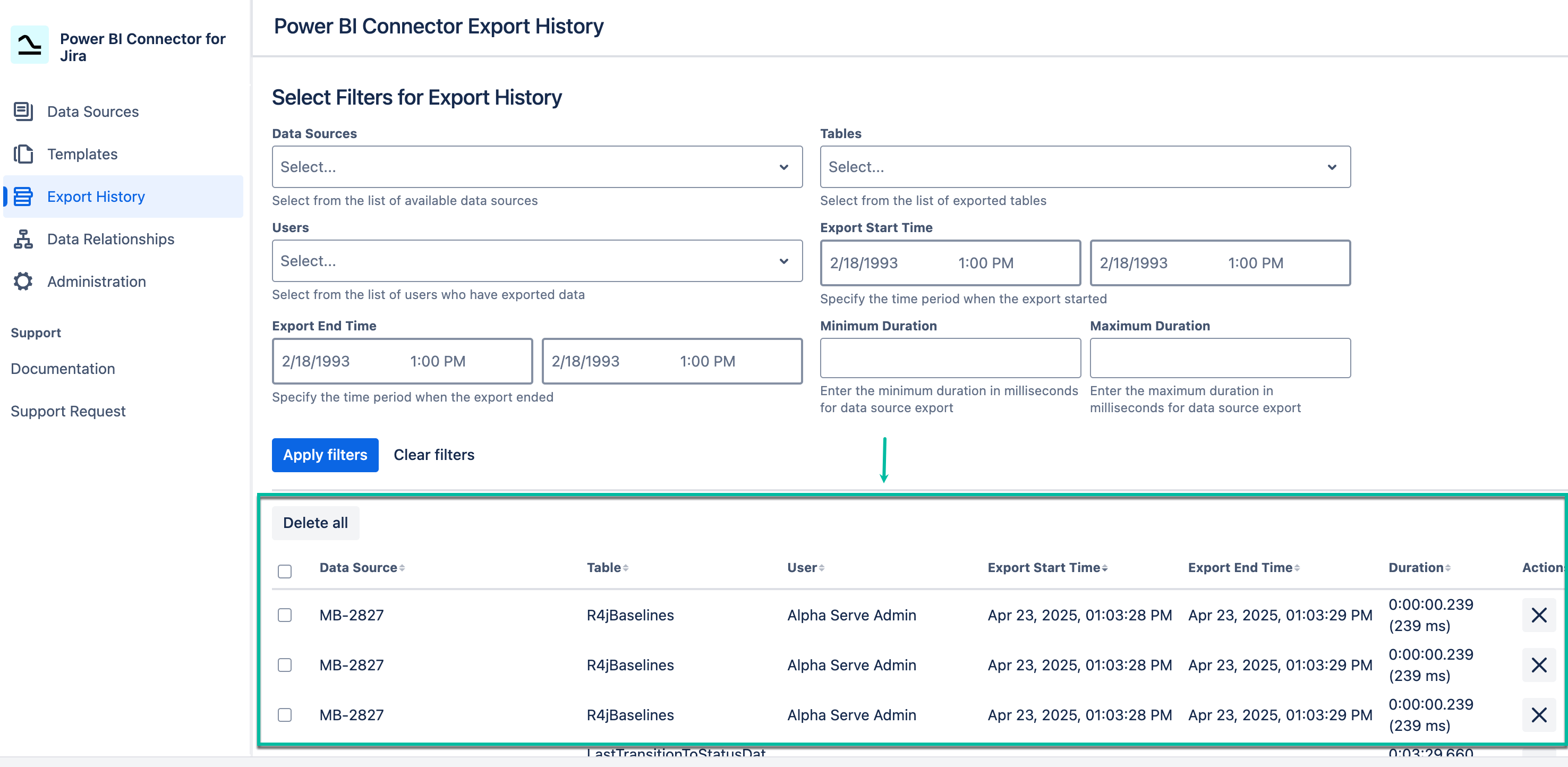Open the Documentation link
Screen dimensions: 1568x767
pyautogui.click(x=63, y=368)
